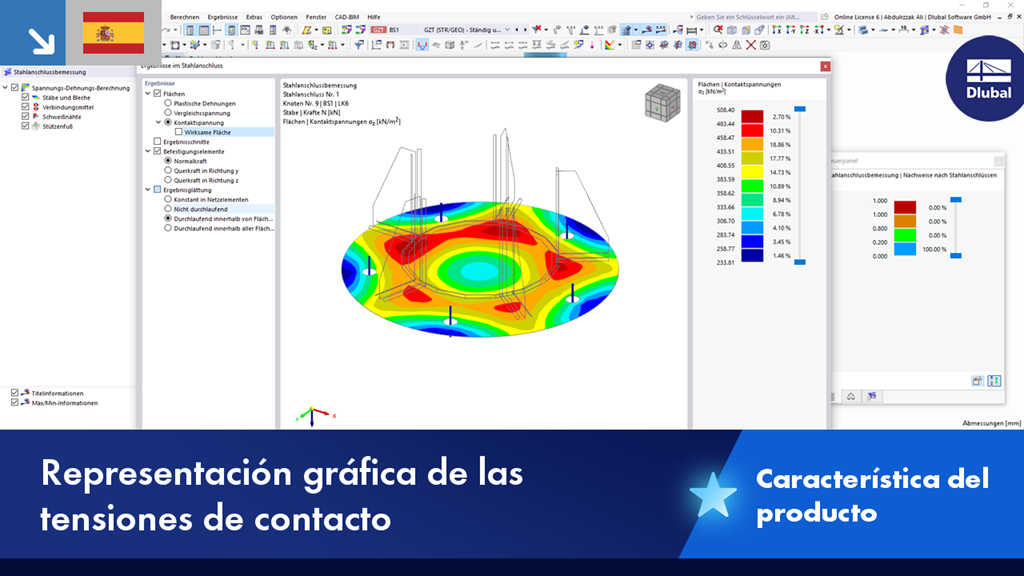Collapse the Kontaktspannung tree branch
Viewport: 1024px width, 576px height.
tap(157, 121)
